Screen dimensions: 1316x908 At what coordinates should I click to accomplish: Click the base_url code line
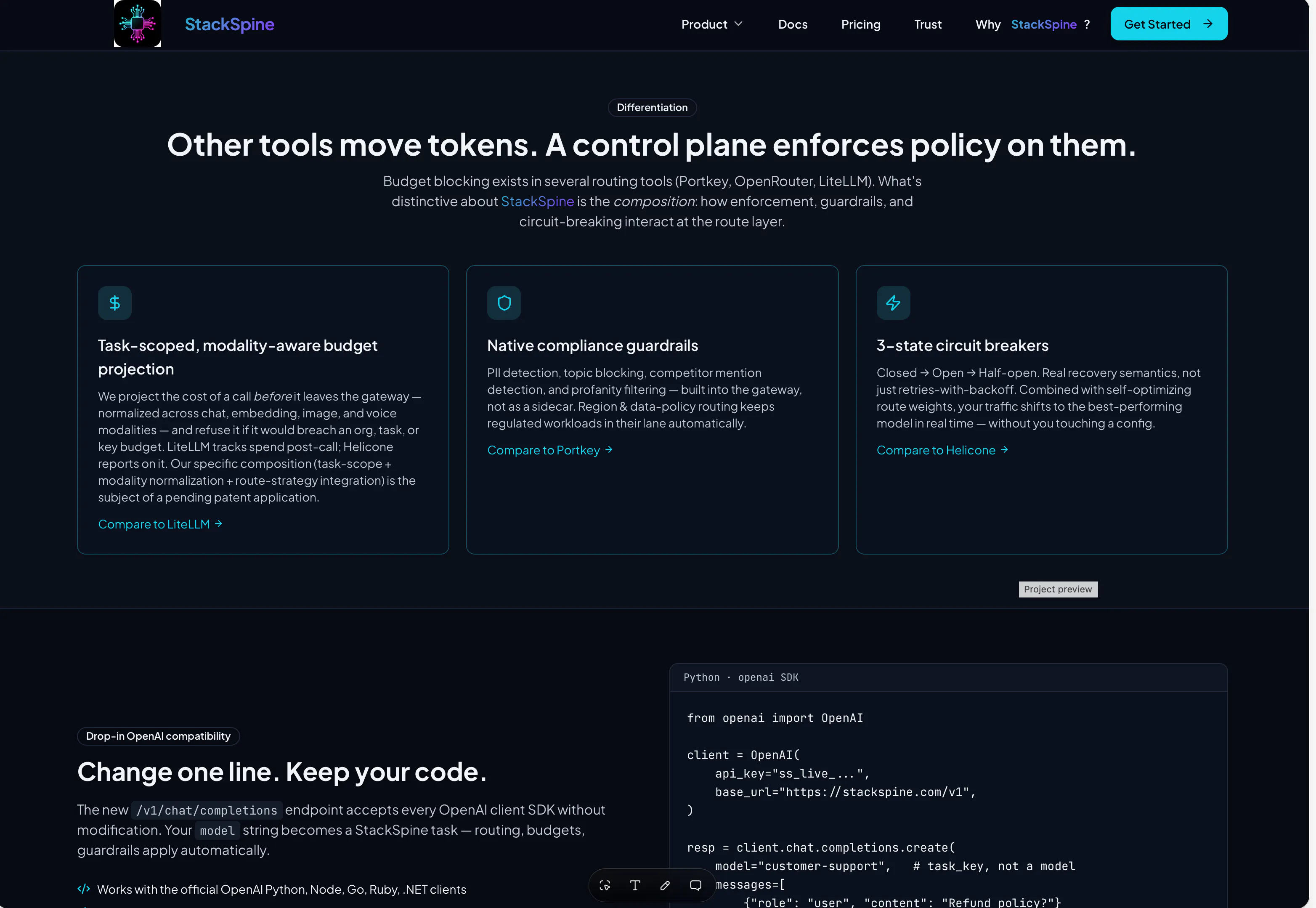coord(845,792)
